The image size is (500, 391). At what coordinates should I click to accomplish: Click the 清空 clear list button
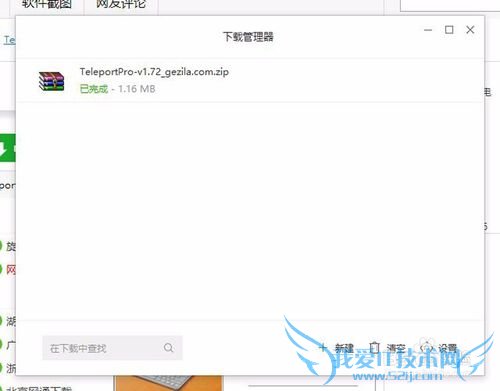(387, 348)
